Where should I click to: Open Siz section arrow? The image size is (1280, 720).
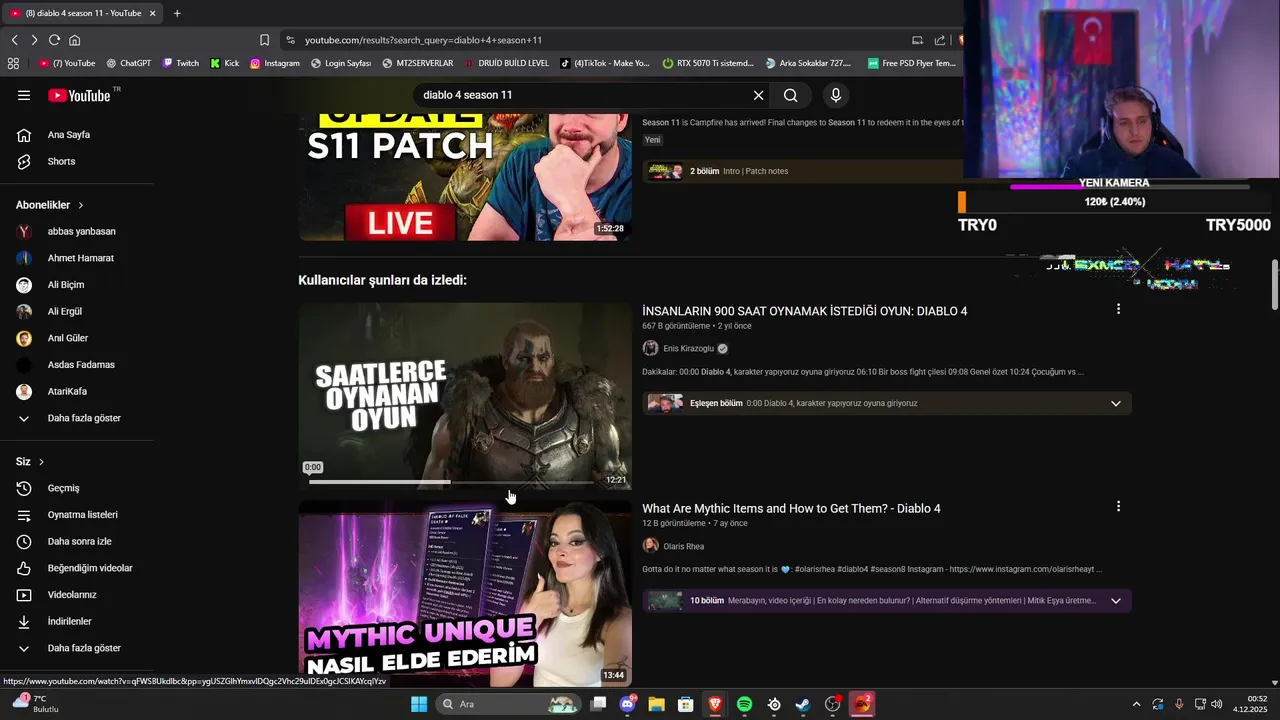pos(42,462)
